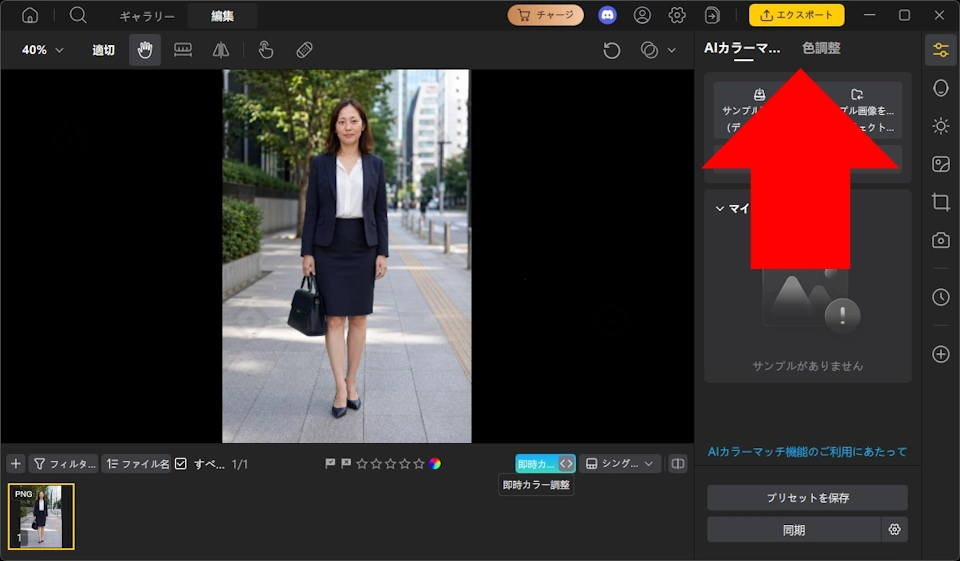Click the second flag reject icon
Screen dimensions: 960x561
click(346, 464)
